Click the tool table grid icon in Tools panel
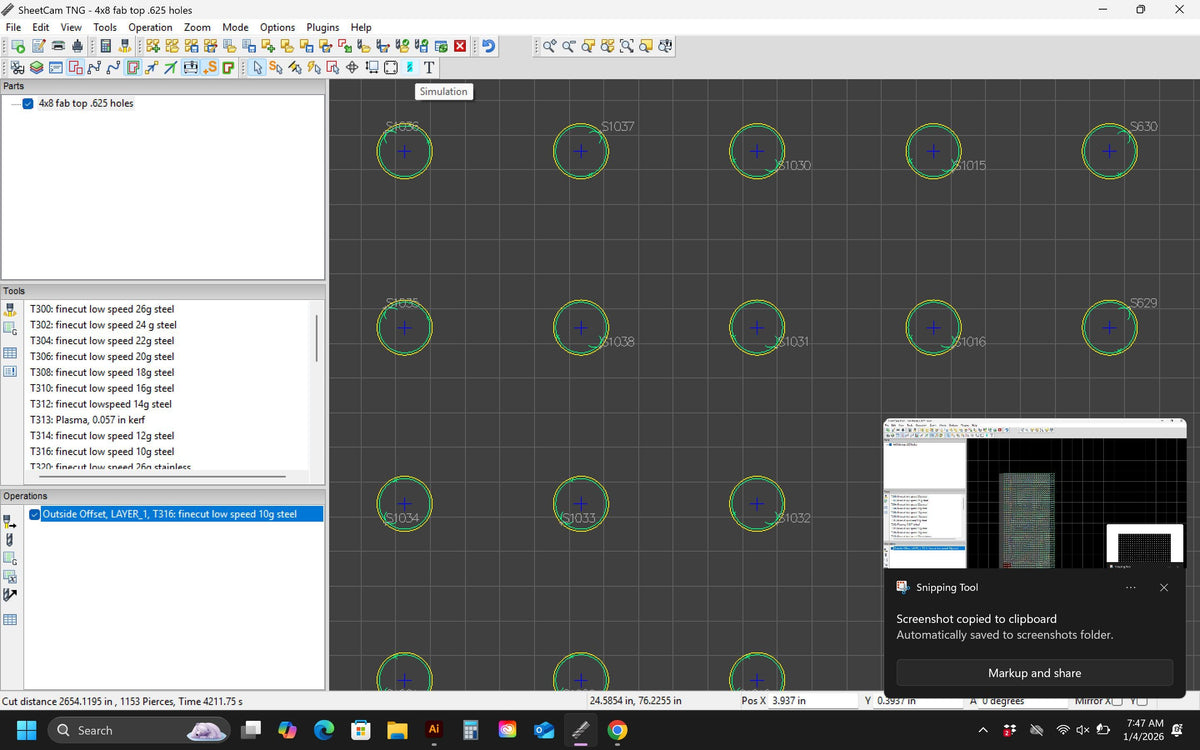 tap(10, 352)
